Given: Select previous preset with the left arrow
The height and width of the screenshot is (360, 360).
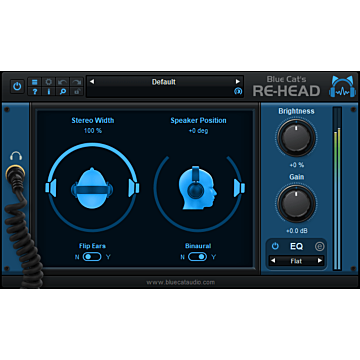Looking at the screenshot, I should point(92,82).
